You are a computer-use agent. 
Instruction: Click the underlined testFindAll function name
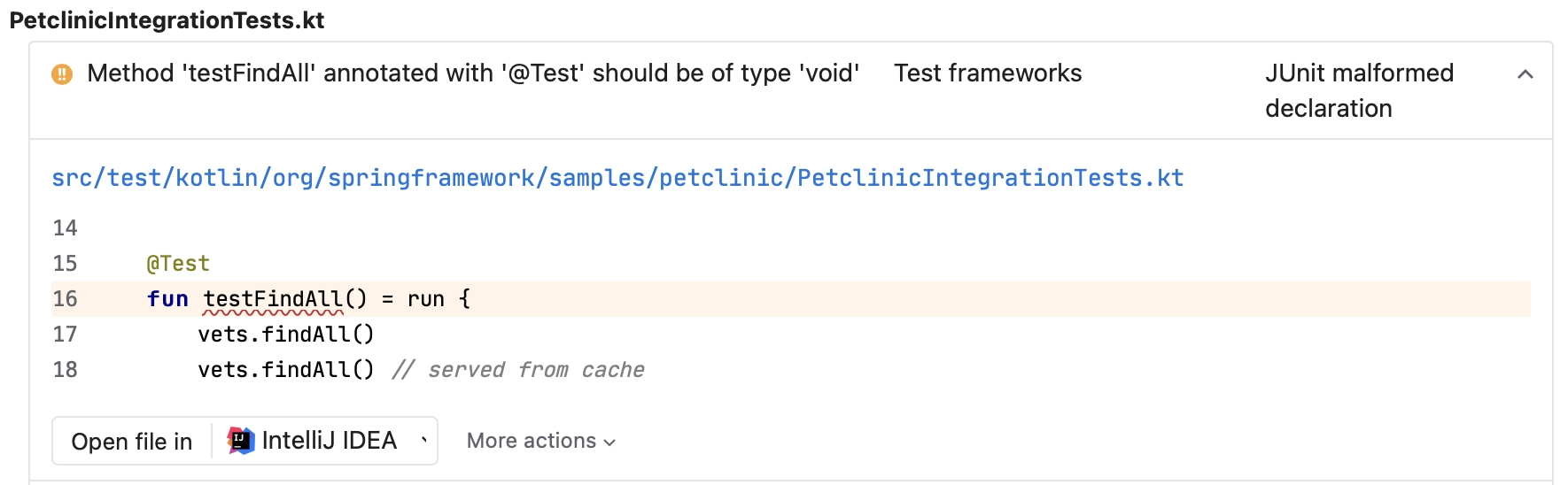[272, 299]
